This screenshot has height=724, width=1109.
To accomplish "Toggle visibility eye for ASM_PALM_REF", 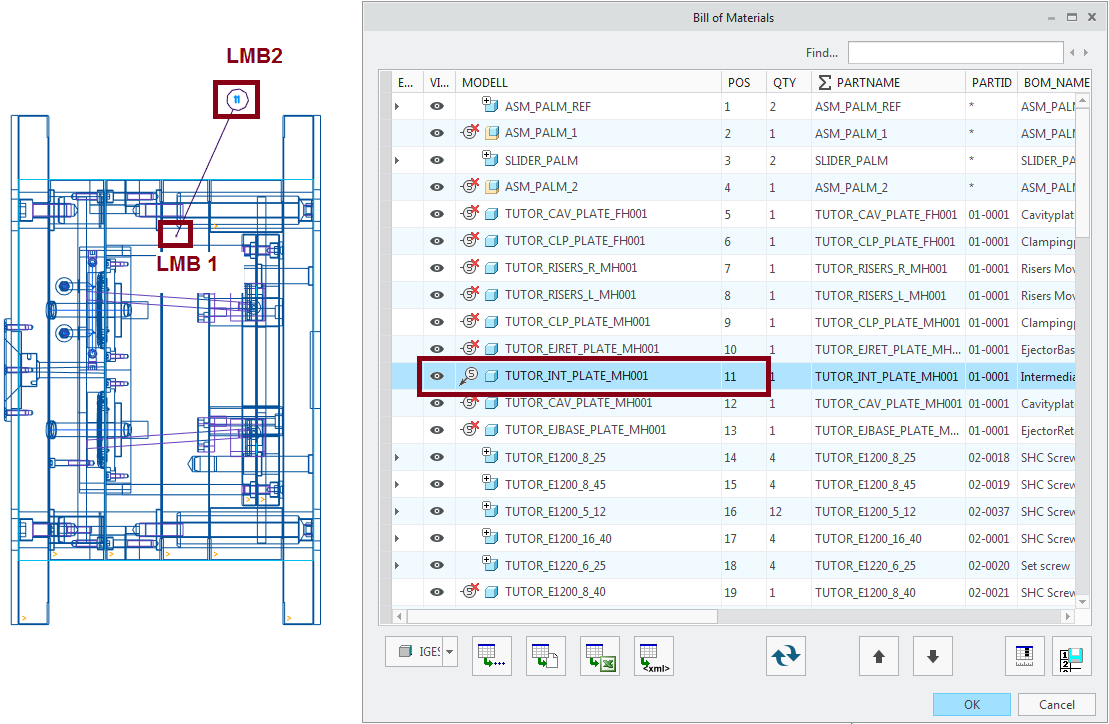I will click(x=437, y=106).
